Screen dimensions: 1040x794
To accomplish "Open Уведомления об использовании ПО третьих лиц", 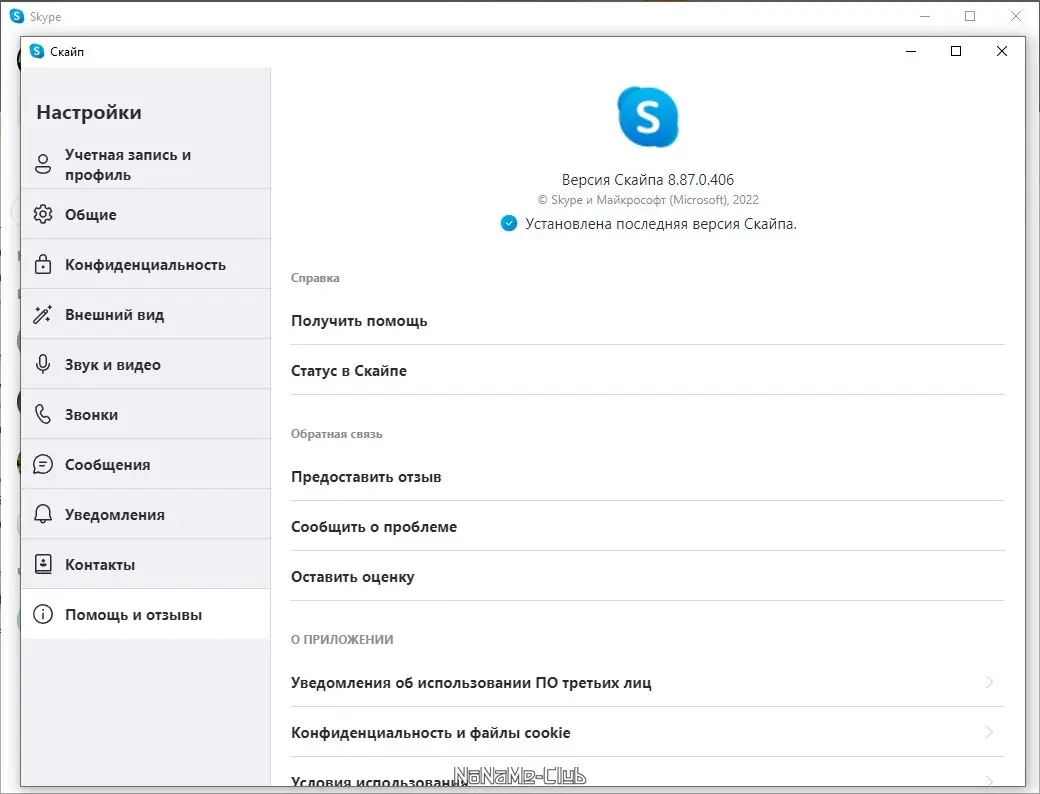I will 647,683.
